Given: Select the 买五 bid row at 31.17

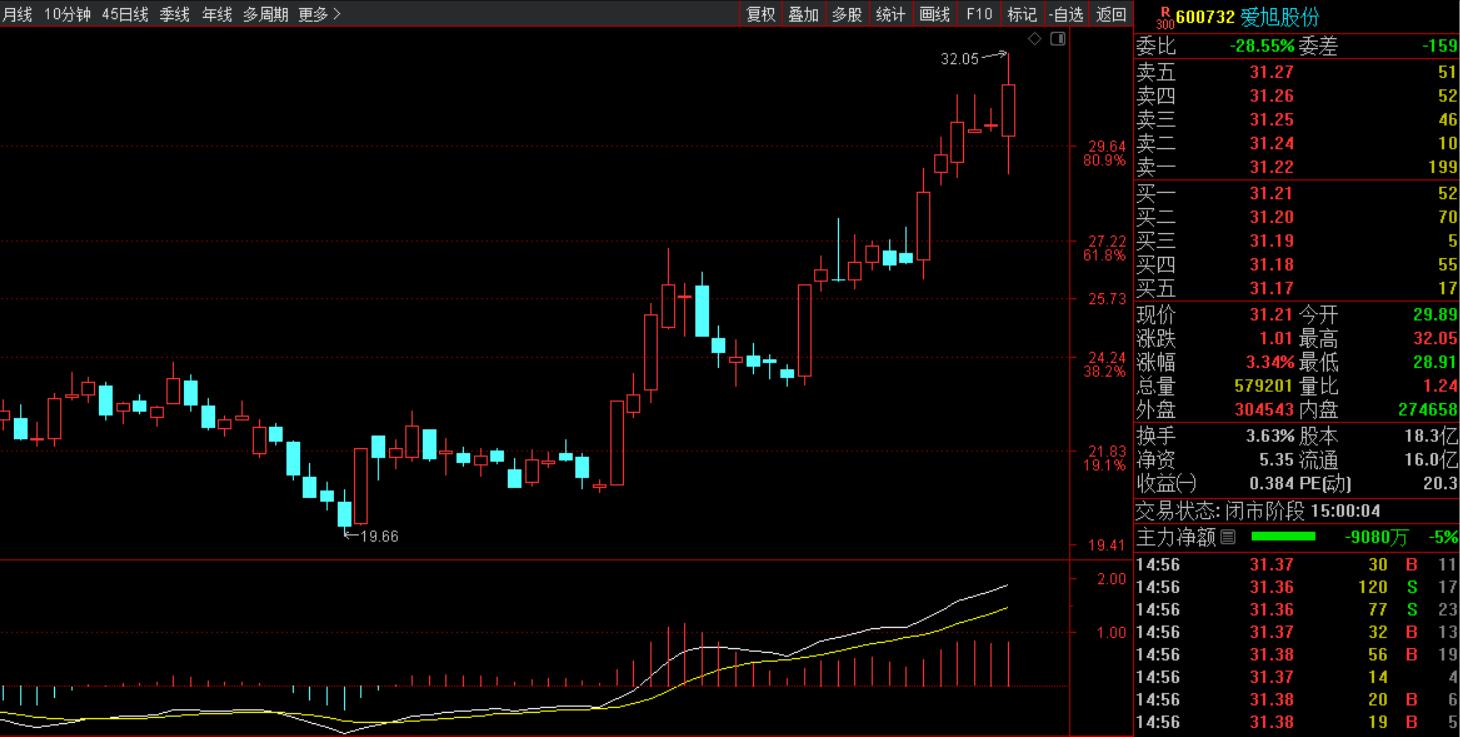Looking at the screenshot, I should [1296, 289].
